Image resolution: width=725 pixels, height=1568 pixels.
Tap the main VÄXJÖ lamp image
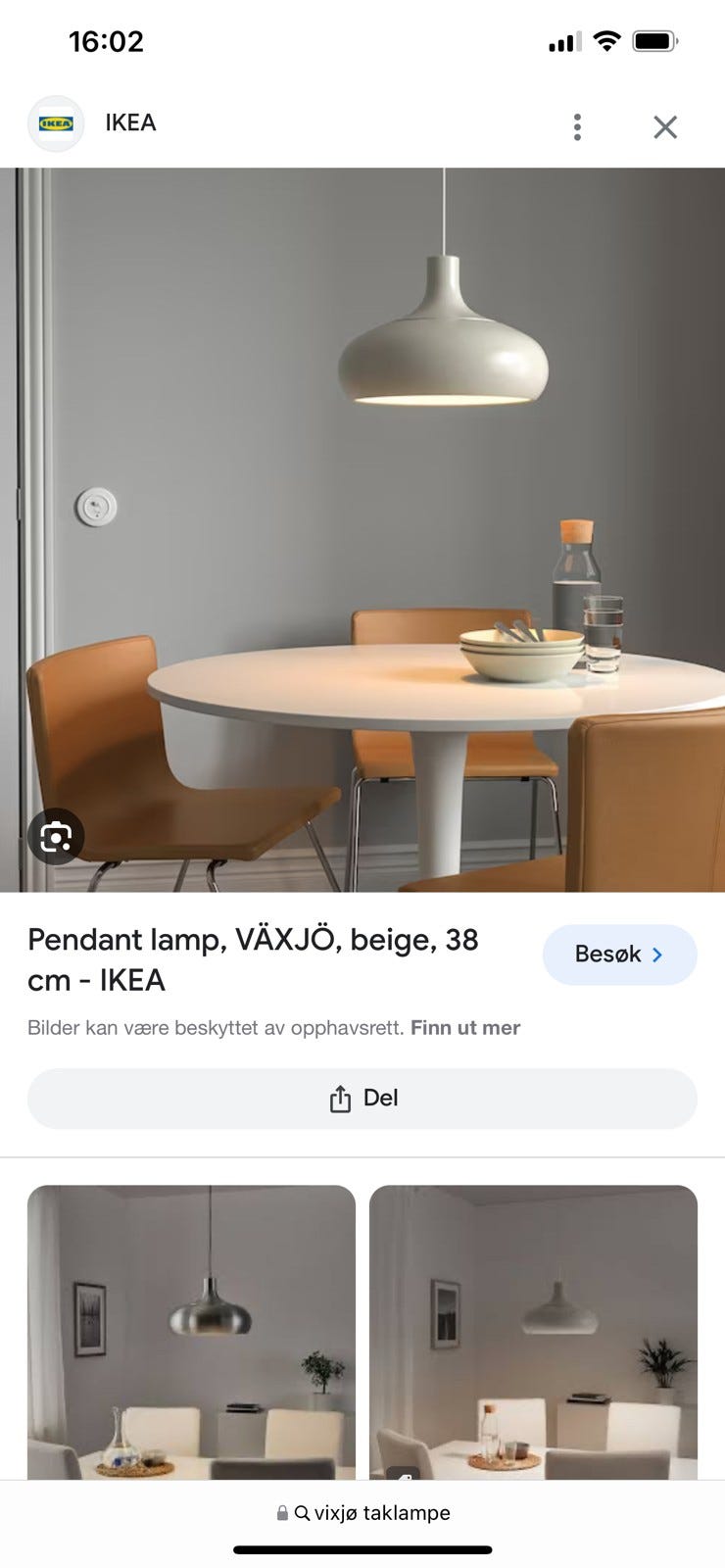[x=362, y=530]
